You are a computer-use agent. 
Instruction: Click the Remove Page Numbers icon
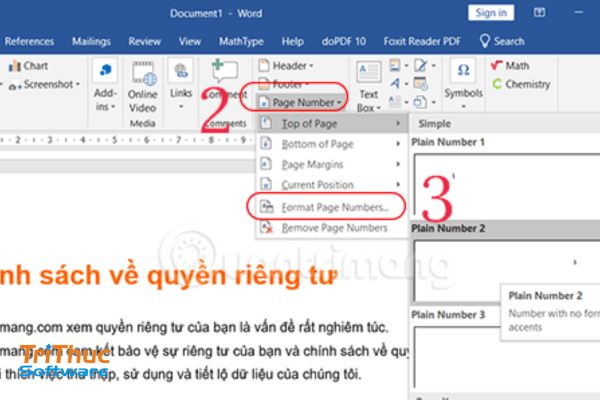(266, 227)
